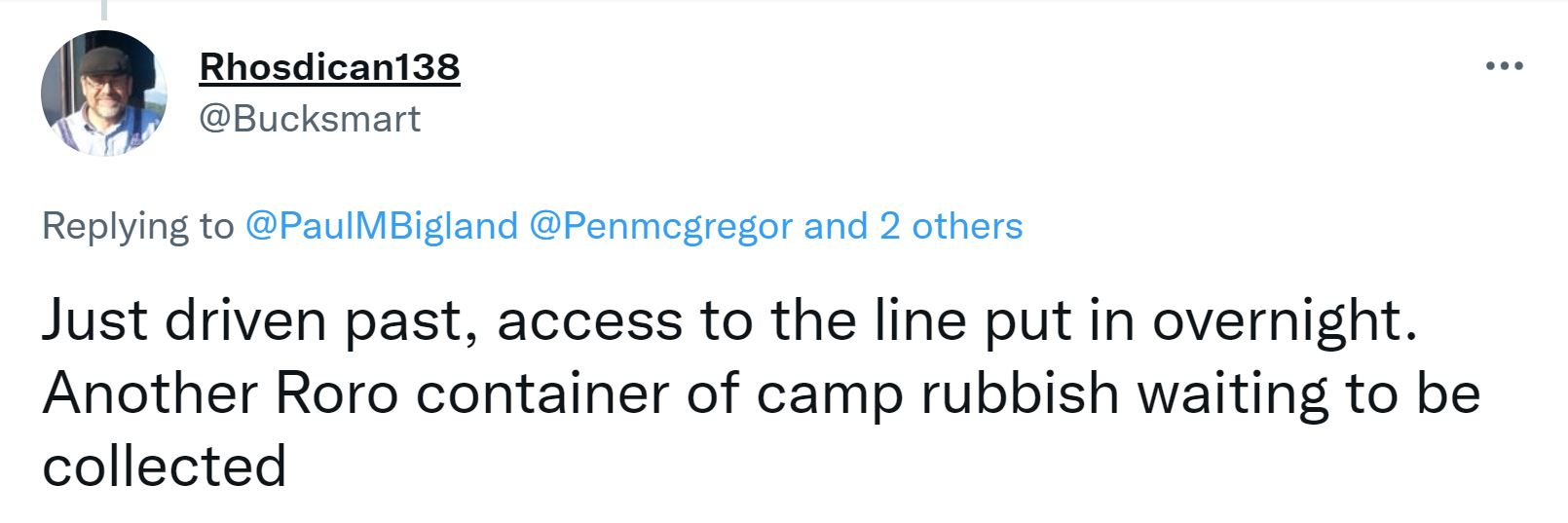Image resolution: width=1568 pixels, height=523 pixels.
Task: Click the word "Roro" in the tweet
Action: (x=337, y=393)
